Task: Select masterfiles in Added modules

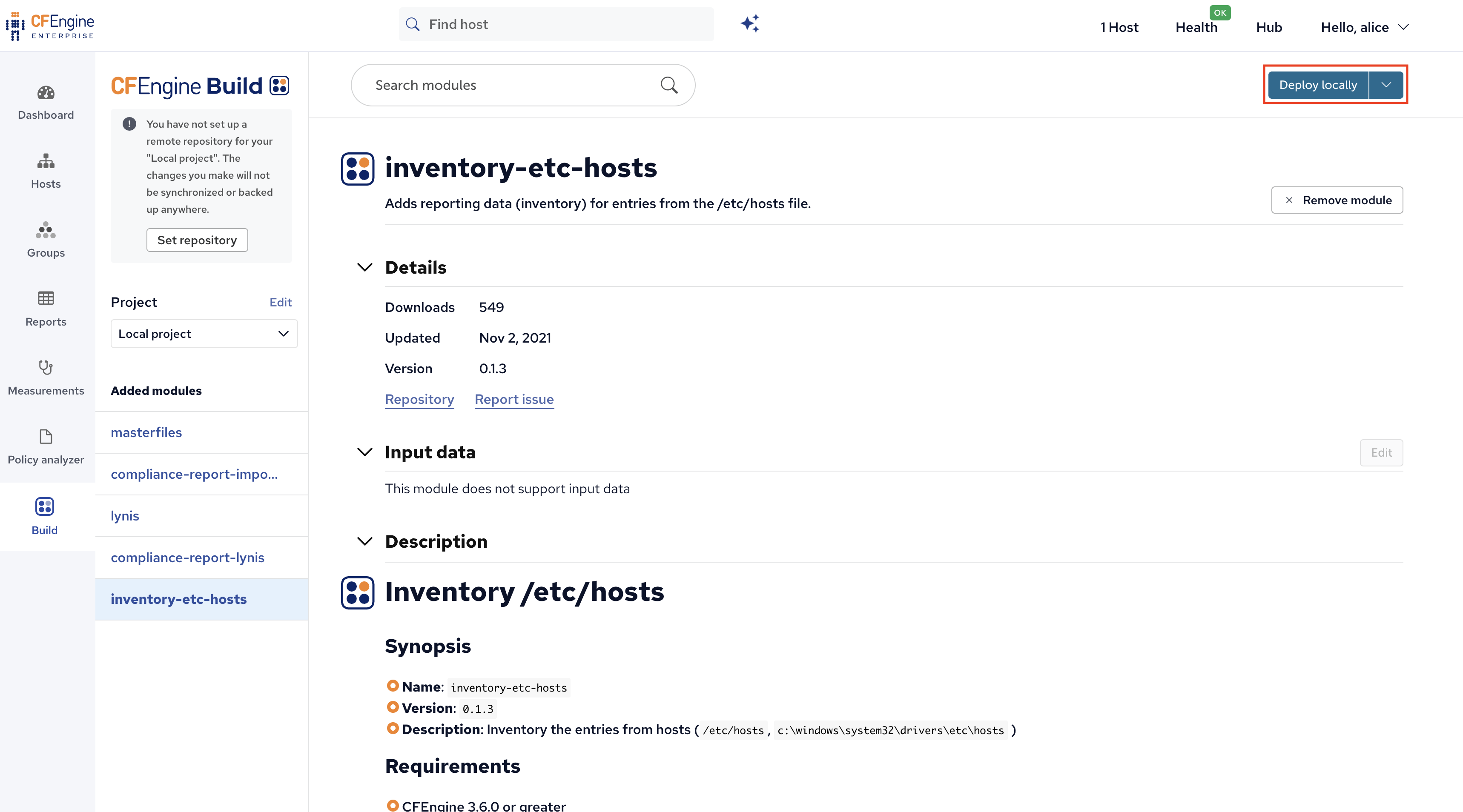Action: click(x=202, y=432)
